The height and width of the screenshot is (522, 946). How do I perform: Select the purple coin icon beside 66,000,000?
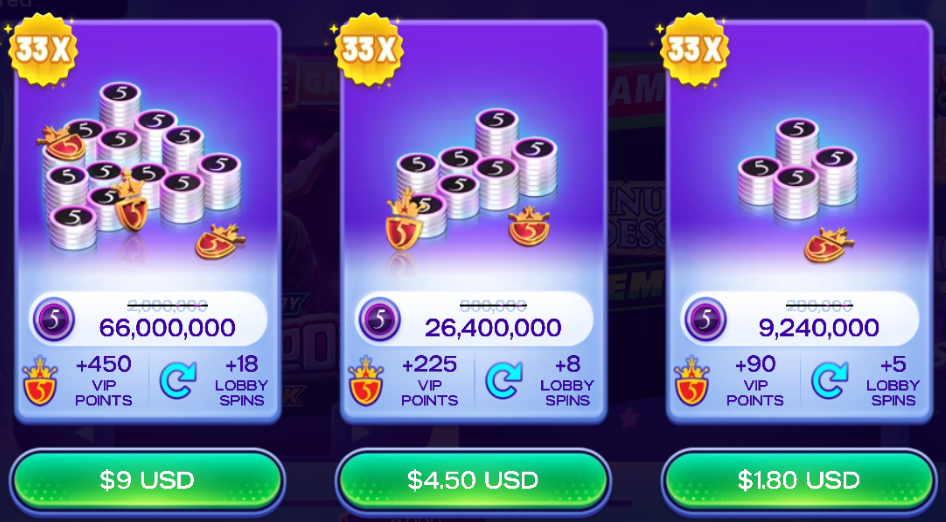tap(55, 319)
